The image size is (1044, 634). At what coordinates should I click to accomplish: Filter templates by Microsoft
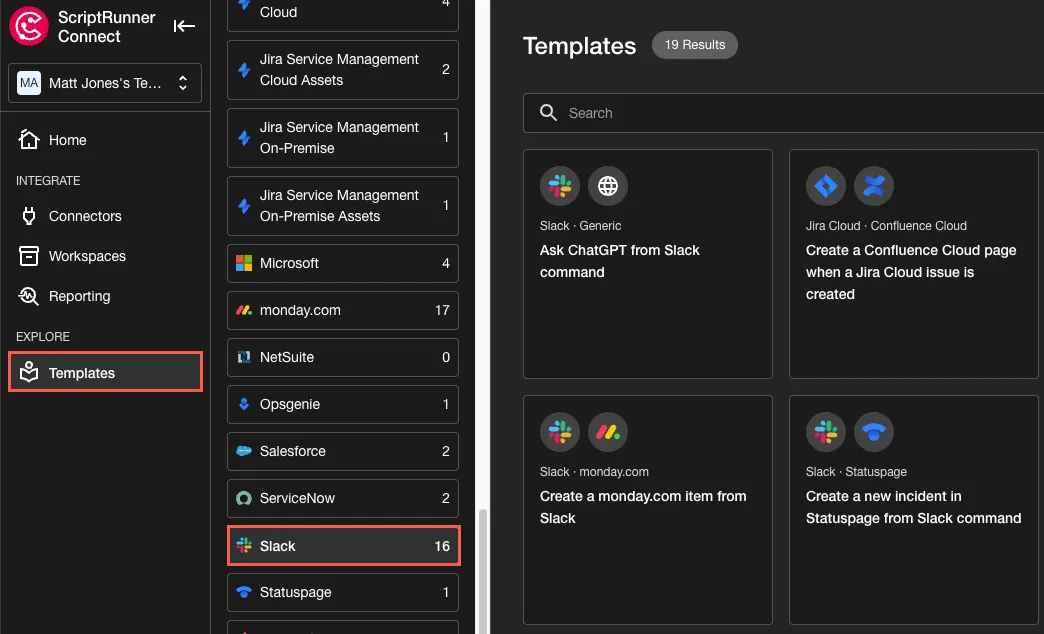pos(343,264)
